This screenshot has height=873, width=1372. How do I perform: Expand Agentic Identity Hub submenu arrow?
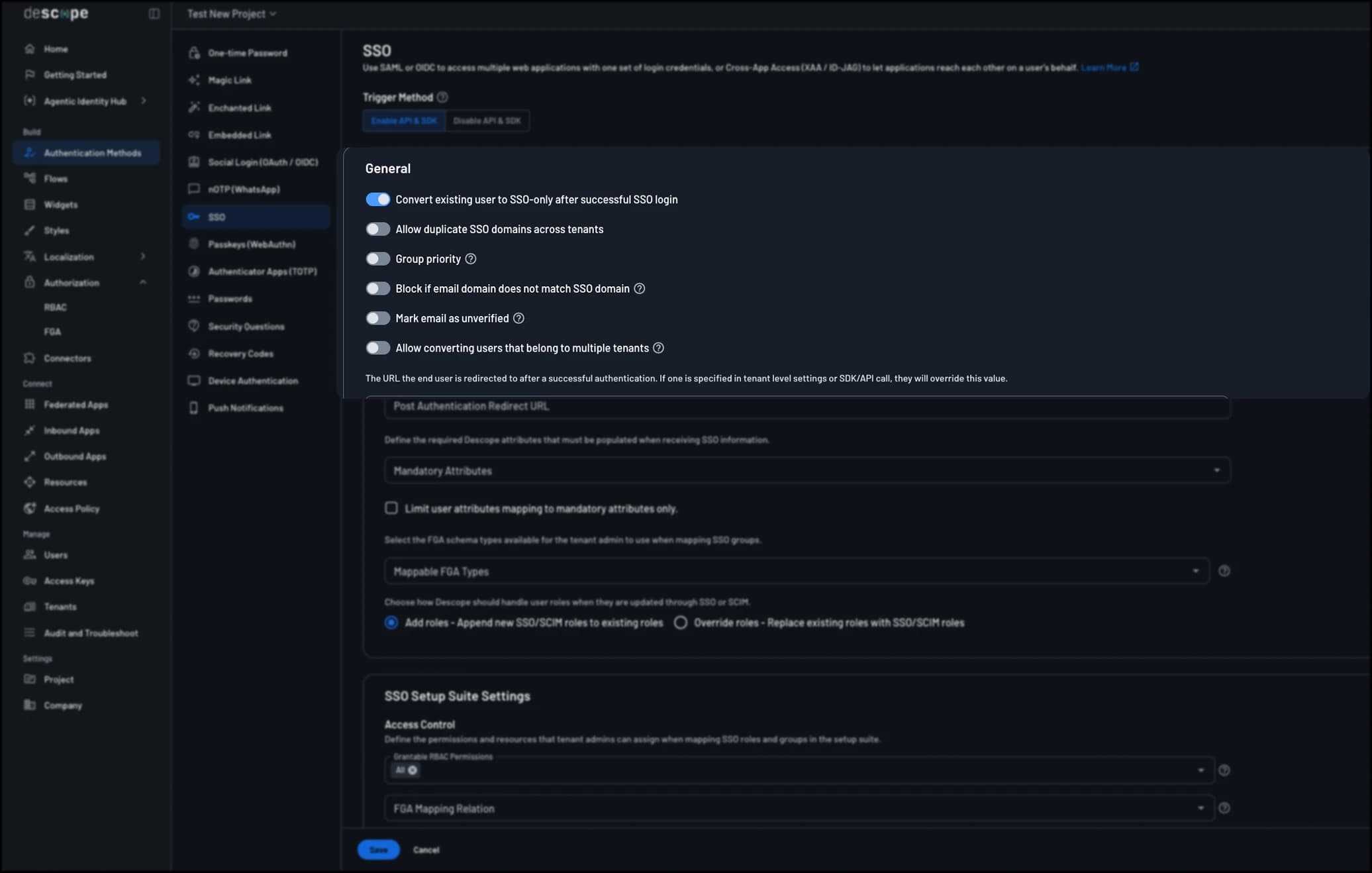tap(143, 101)
